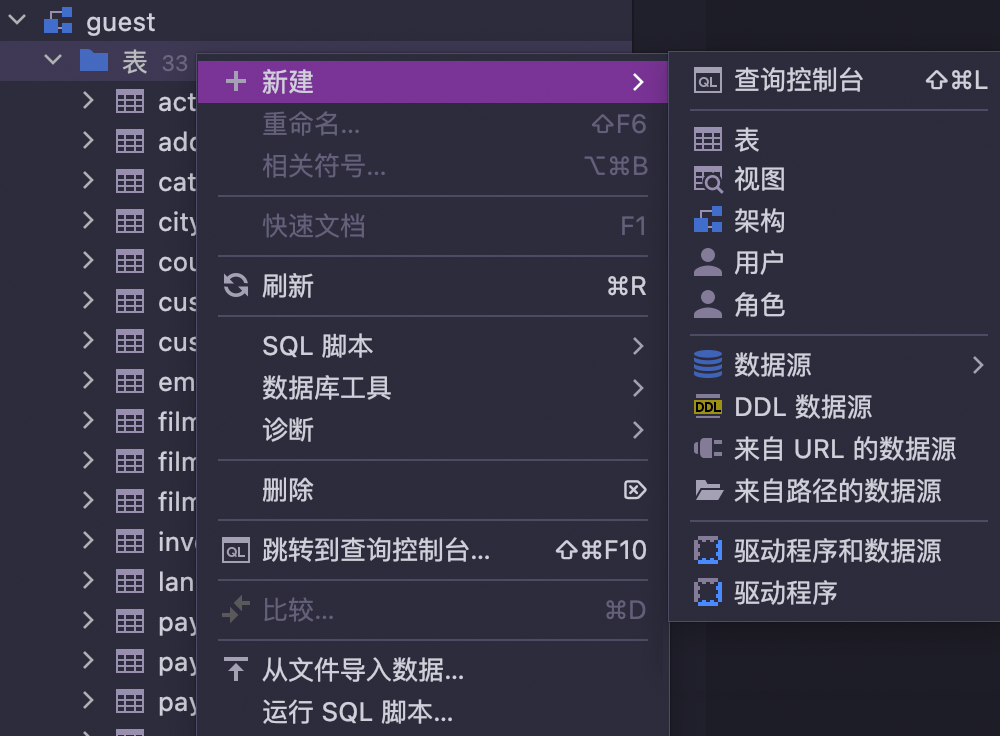The width and height of the screenshot is (1000, 736).
Task: Select the guest schema in tree
Action: [120, 21]
